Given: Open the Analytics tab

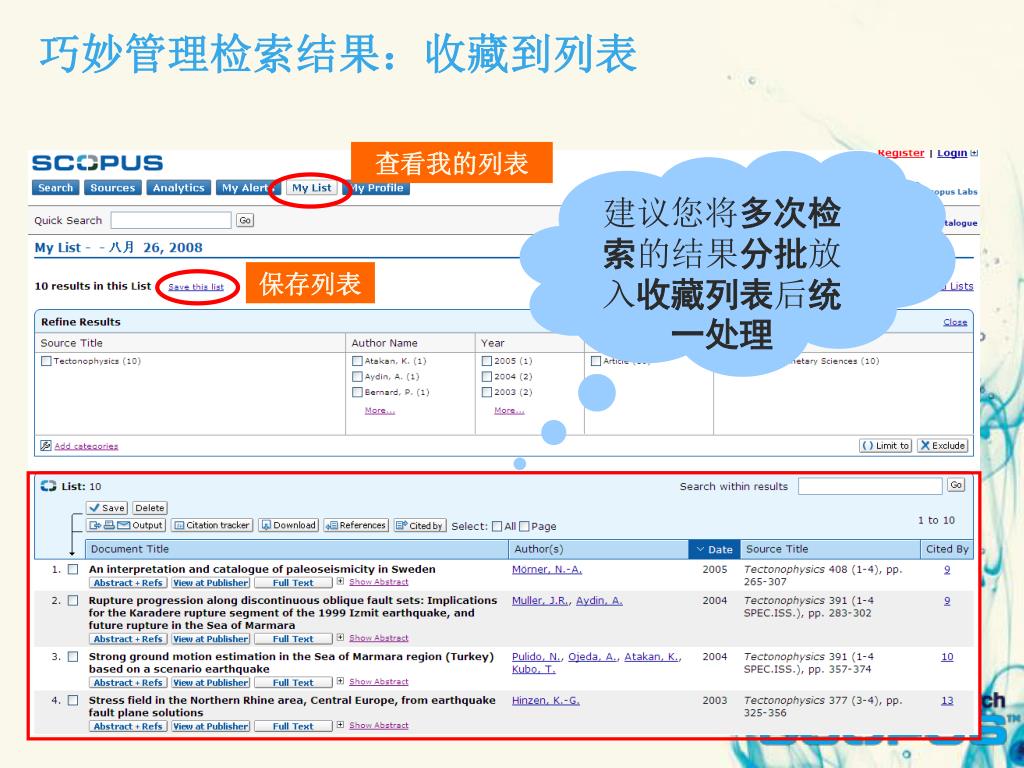Looking at the screenshot, I should coord(178,187).
